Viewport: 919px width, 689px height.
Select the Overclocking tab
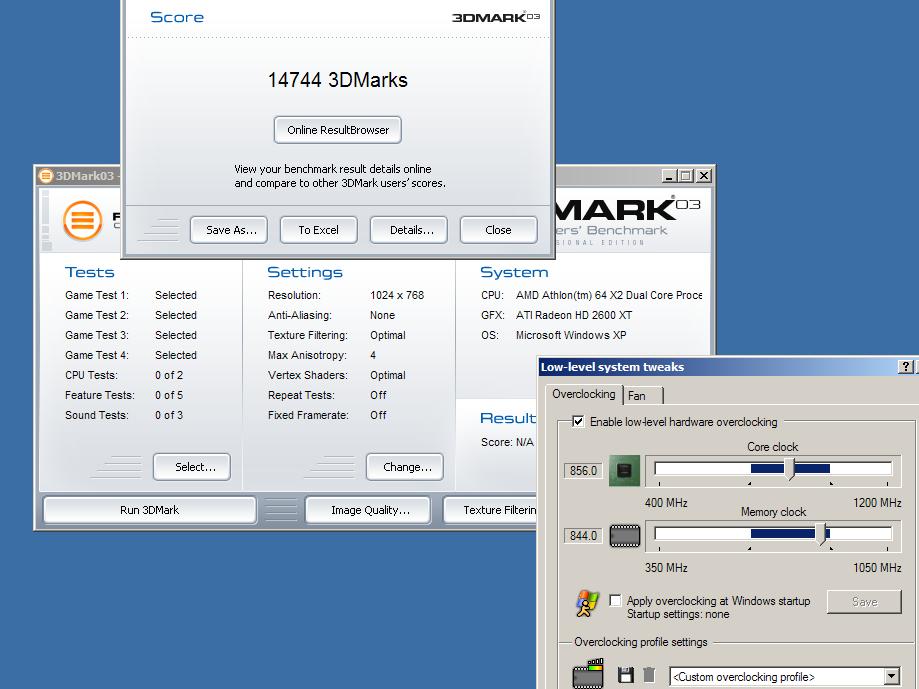point(584,394)
